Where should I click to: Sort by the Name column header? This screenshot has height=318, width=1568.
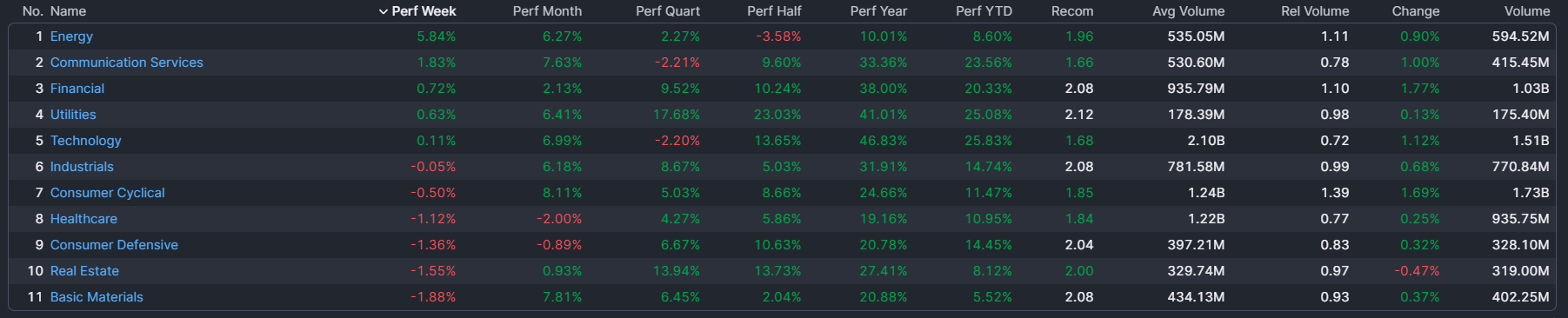pyautogui.click(x=68, y=11)
